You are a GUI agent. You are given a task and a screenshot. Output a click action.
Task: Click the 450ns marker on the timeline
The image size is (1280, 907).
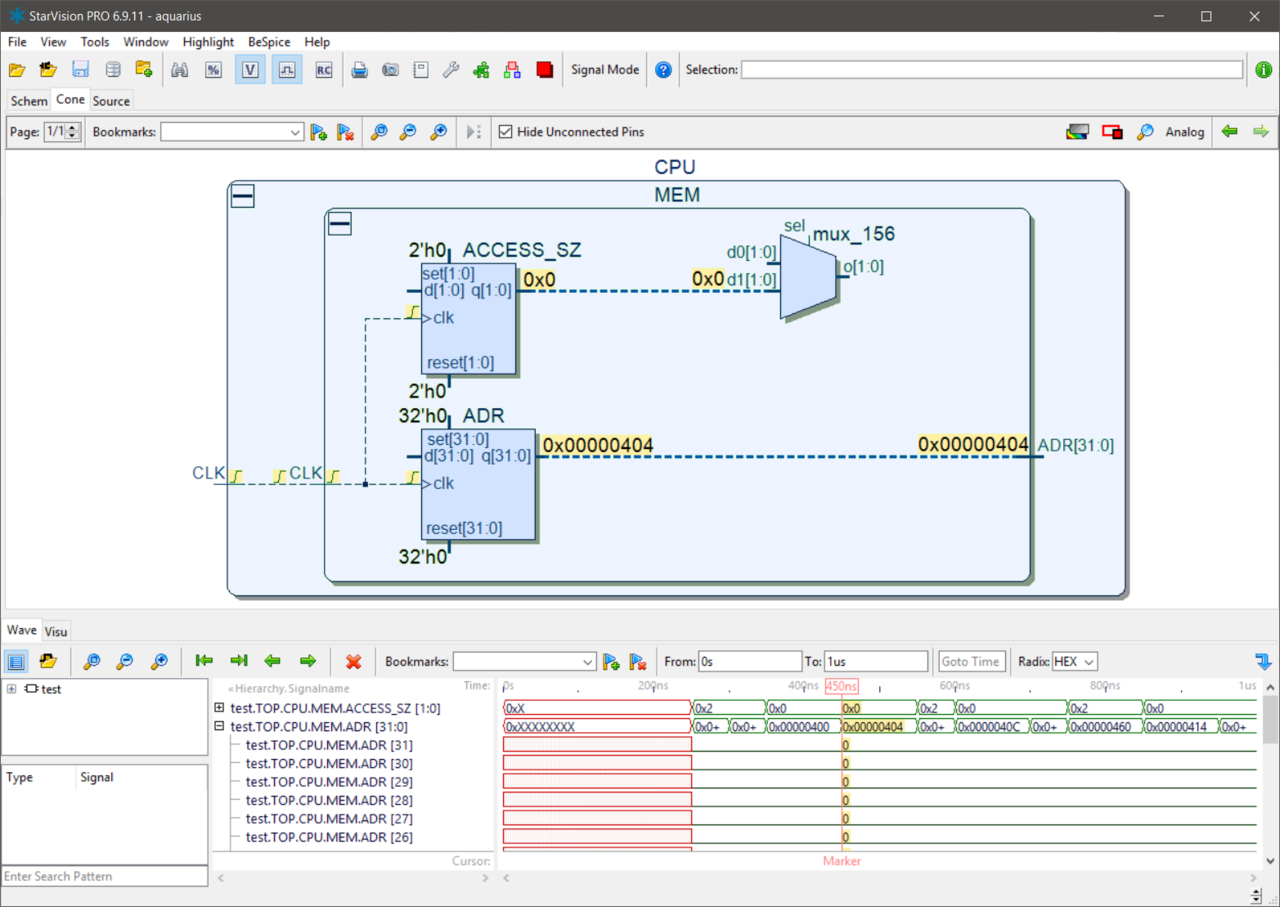point(841,686)
